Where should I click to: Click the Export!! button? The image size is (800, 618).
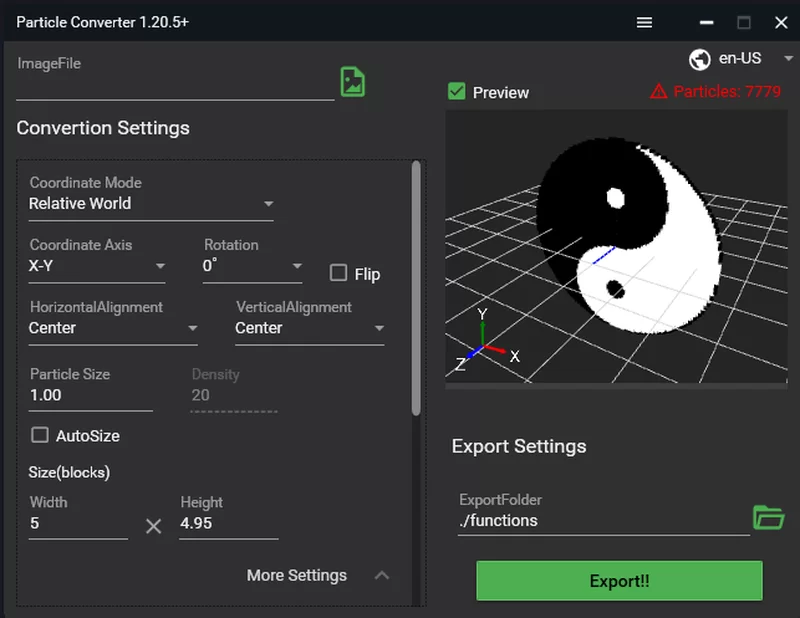pyautogui.click(x=619, y=581)
